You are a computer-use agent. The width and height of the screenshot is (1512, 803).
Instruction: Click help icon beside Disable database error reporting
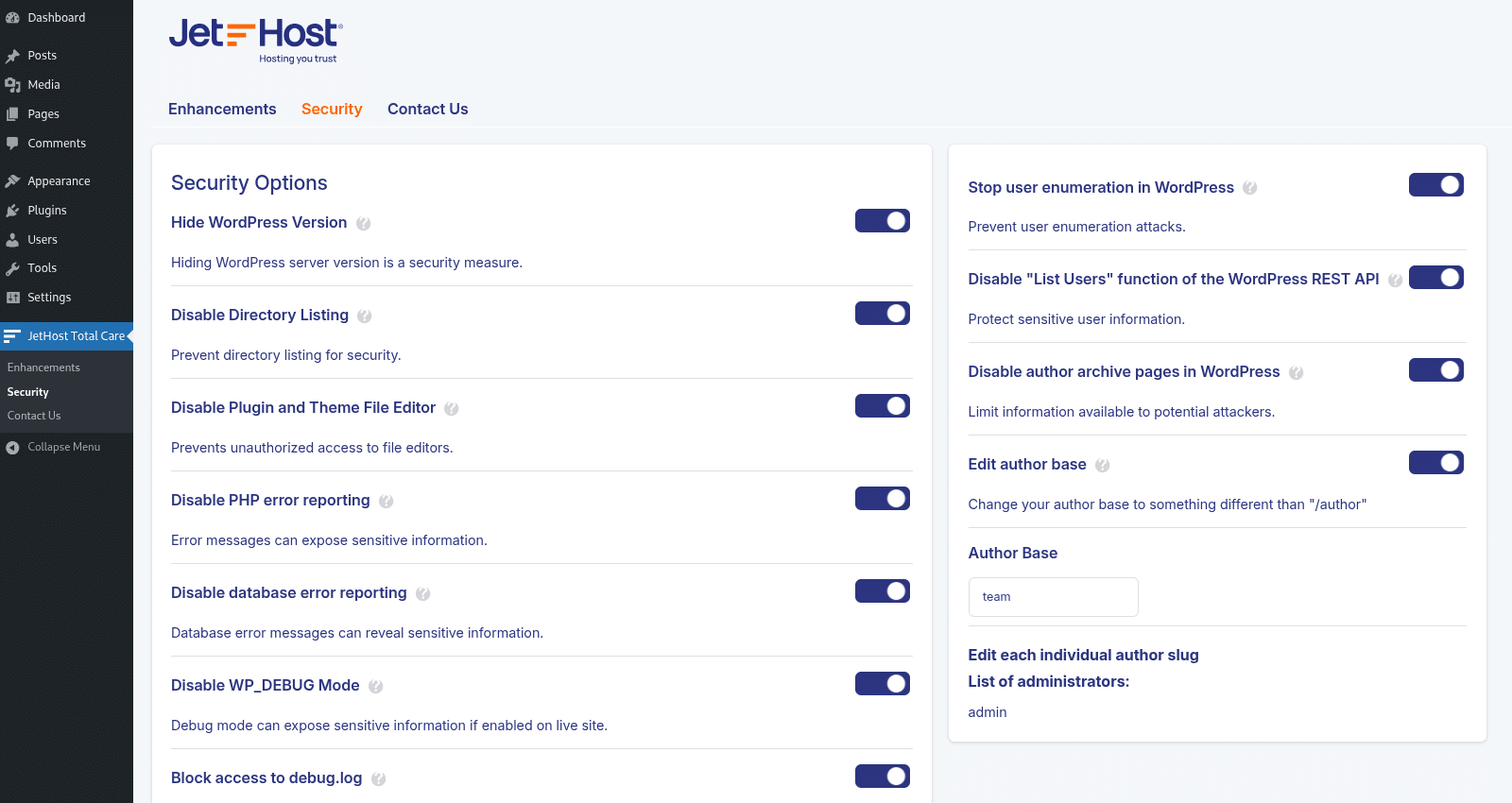[422, 594]
